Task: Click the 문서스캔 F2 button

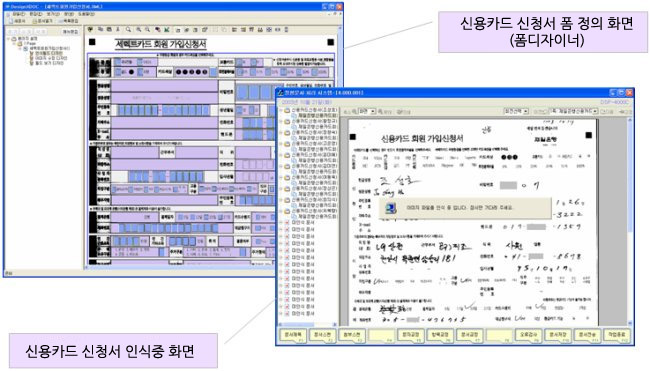Action: [323, 335]
